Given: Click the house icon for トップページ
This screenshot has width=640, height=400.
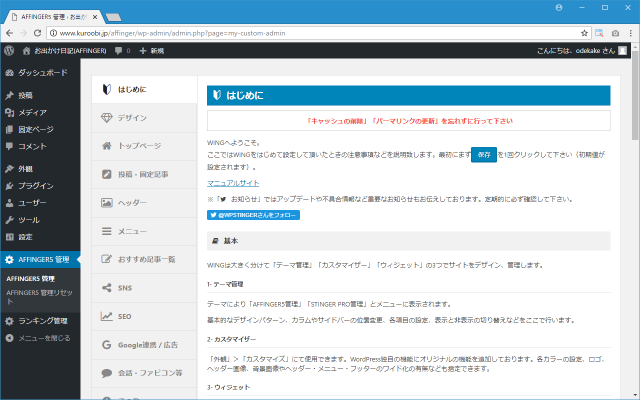Looking at the screenshot, I should (107, 146).
